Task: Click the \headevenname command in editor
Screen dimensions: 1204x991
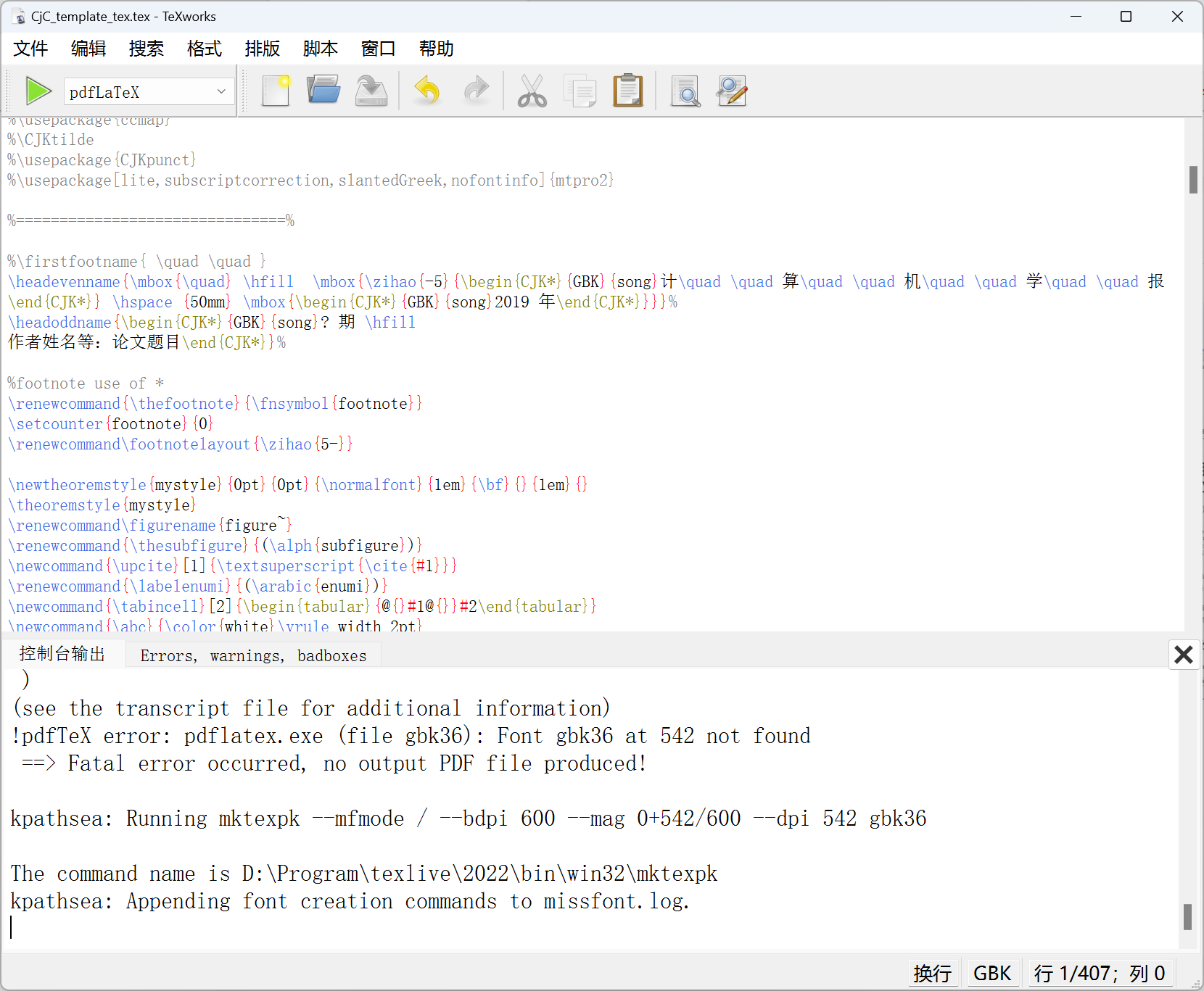Action: 65,282
